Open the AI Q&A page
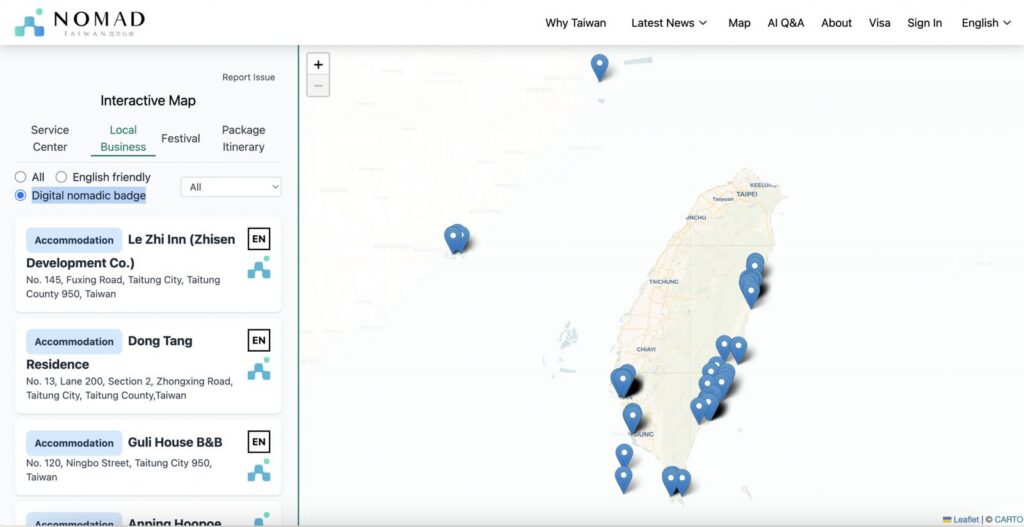1024x527 pixels. pyautogui.click(x=786, y=23)
